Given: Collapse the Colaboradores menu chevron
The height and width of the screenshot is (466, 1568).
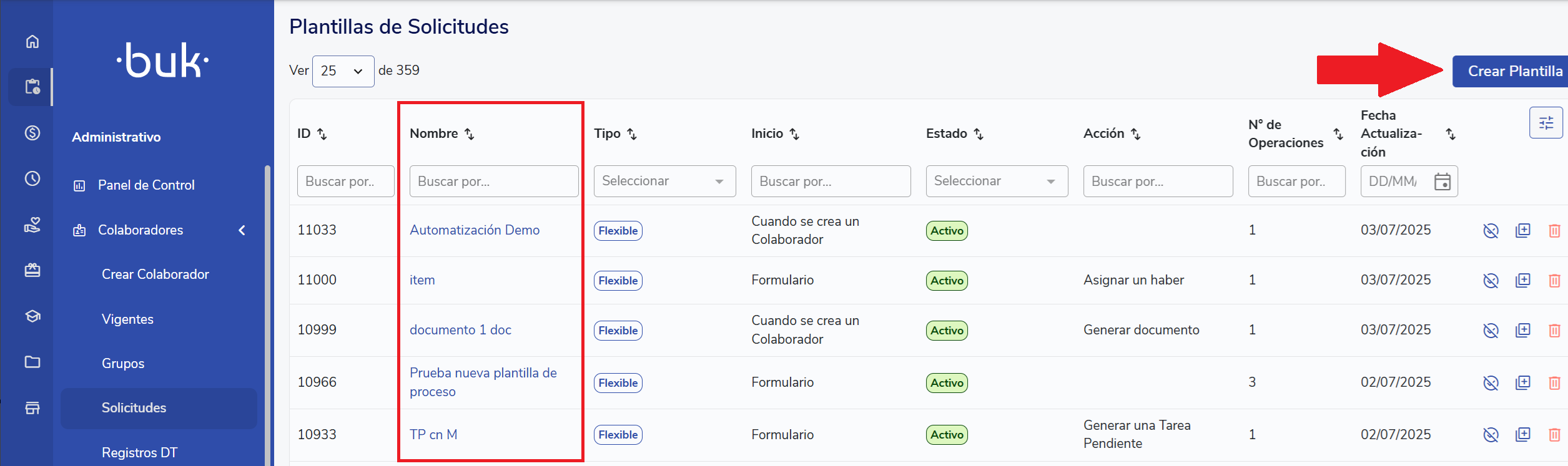Looking at the screenshot, I should (242, 230).
